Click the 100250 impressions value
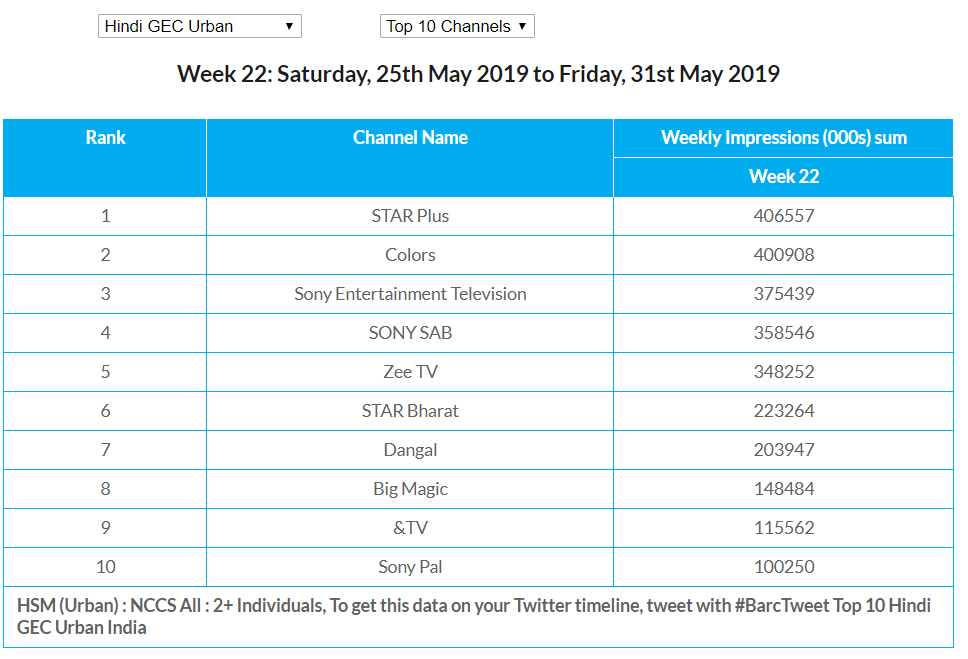The width and height of the screenshot is (968, 659). 783,567
